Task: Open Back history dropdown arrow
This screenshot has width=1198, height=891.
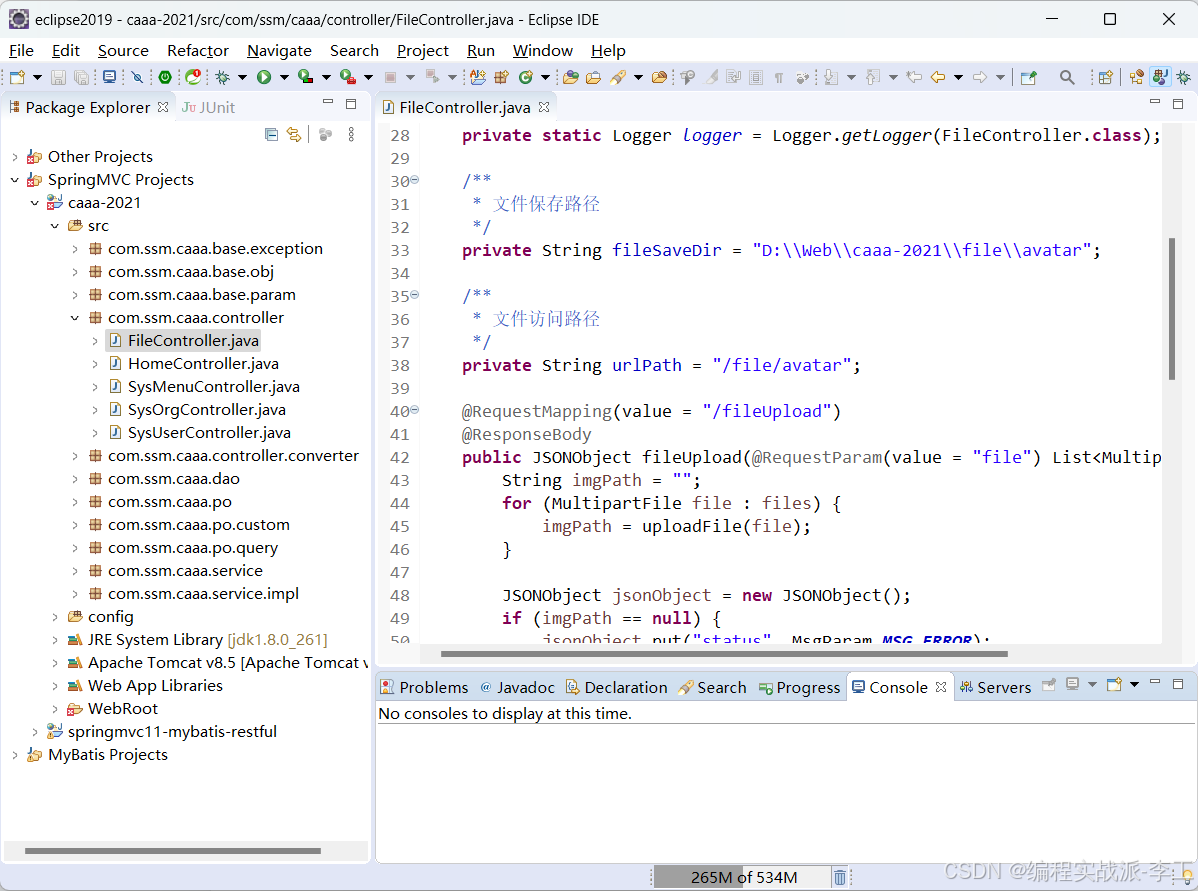Action: [x=957, y=77]
